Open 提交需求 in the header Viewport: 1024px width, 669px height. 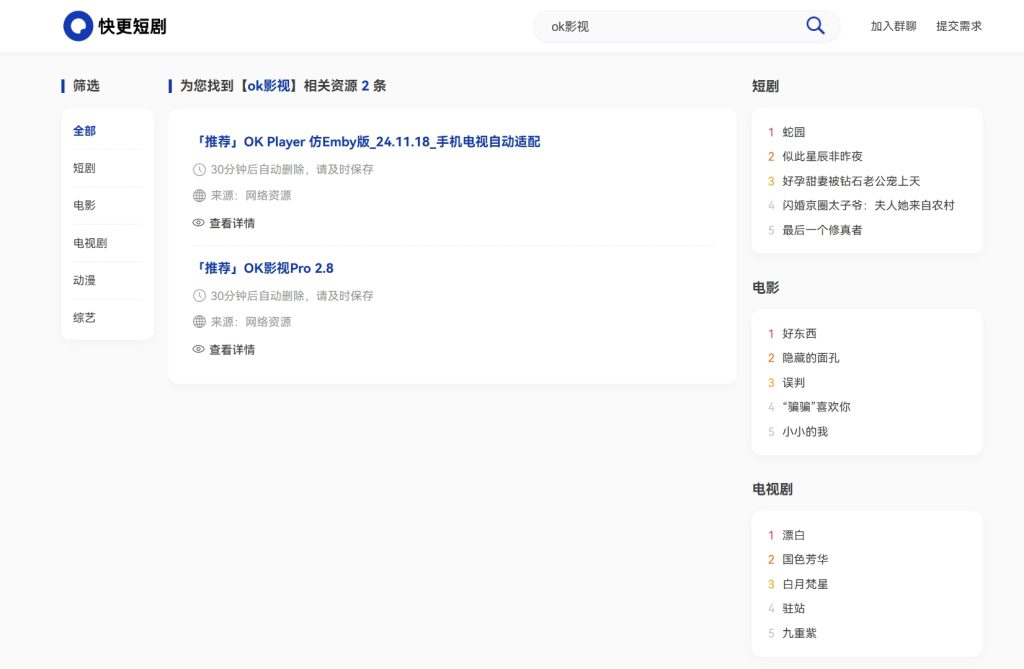tap(958, 26)
